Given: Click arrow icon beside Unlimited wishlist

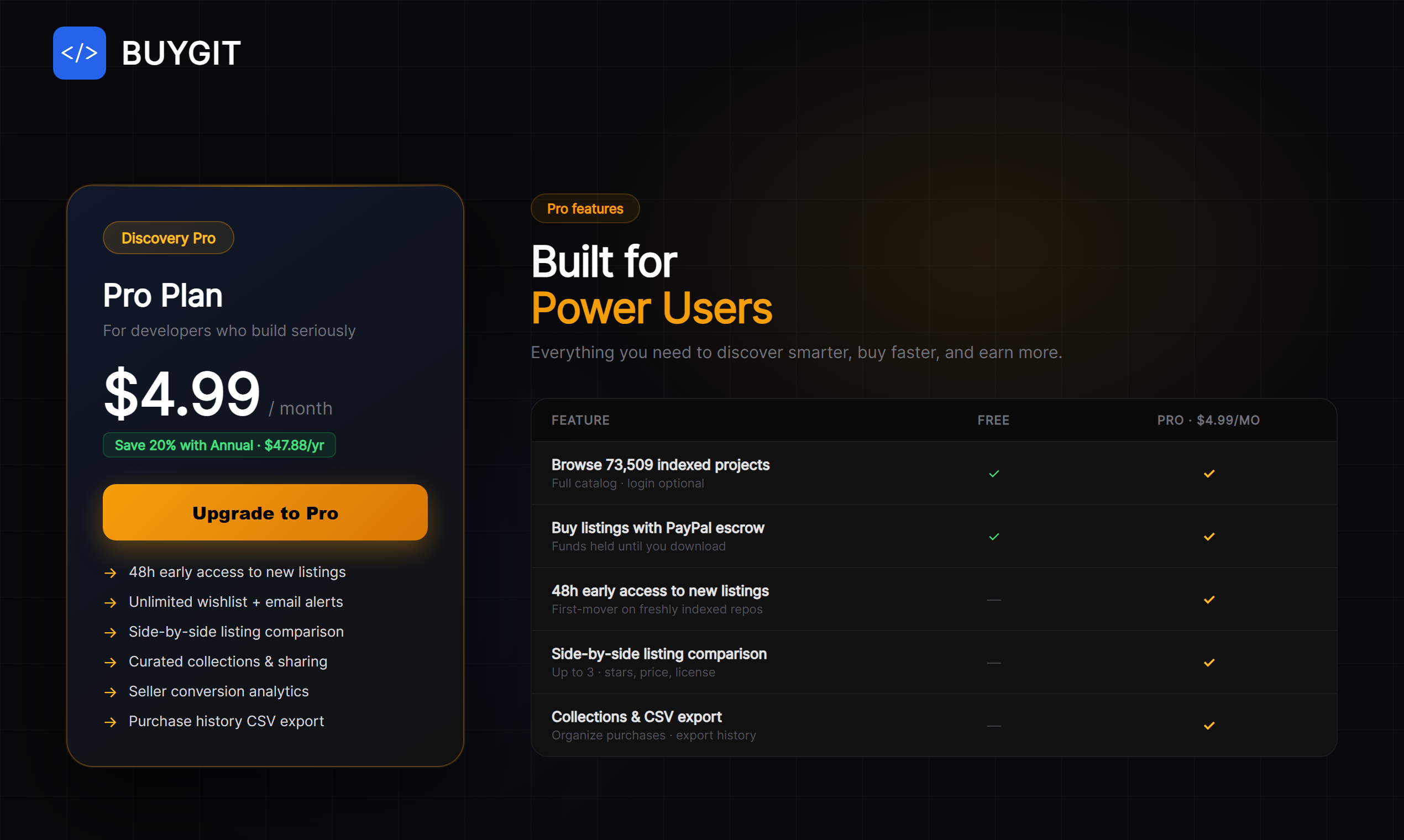Looking at the screenshot, I should 111,603.
